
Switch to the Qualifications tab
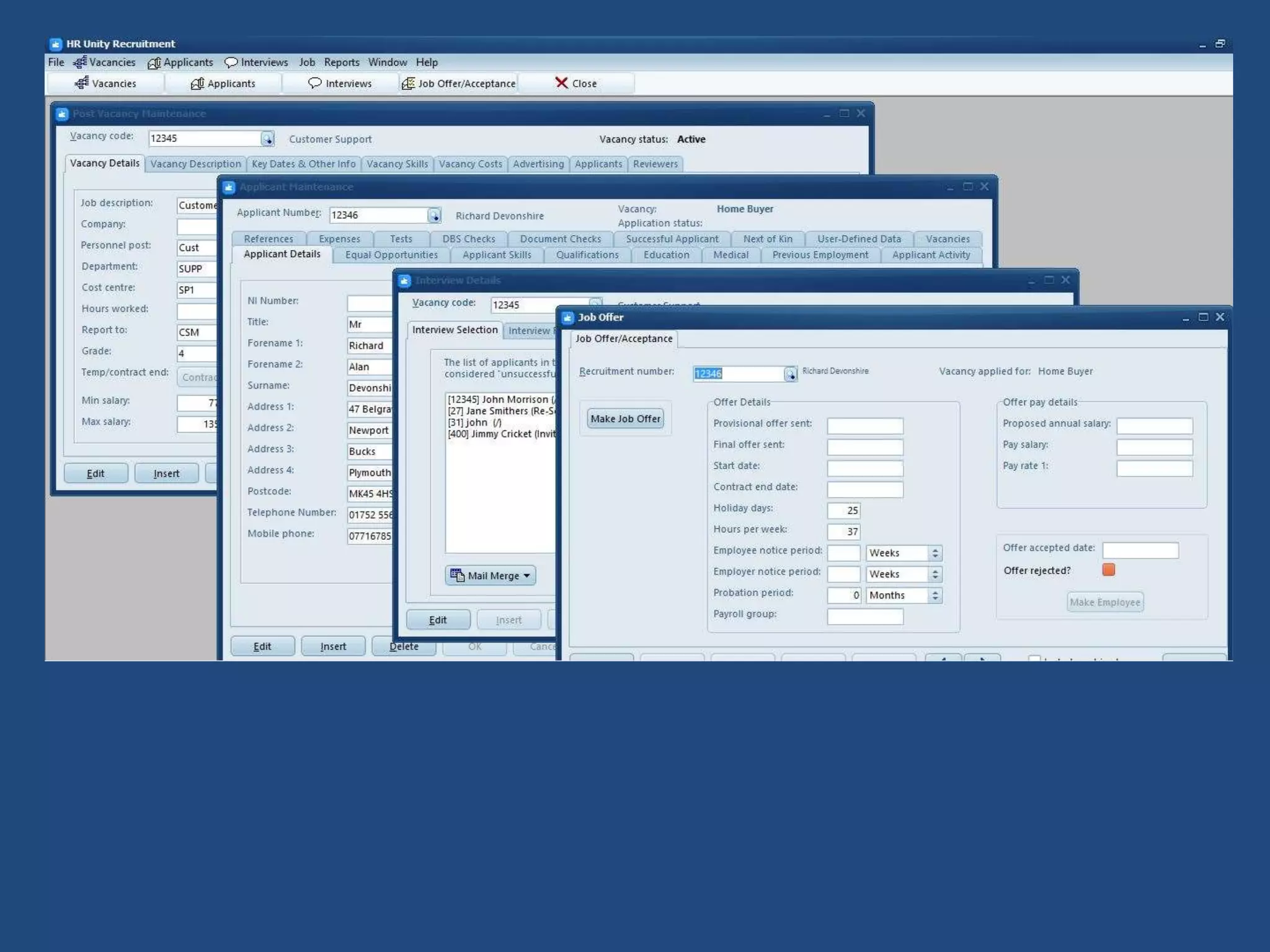click(x=587, y=255)
